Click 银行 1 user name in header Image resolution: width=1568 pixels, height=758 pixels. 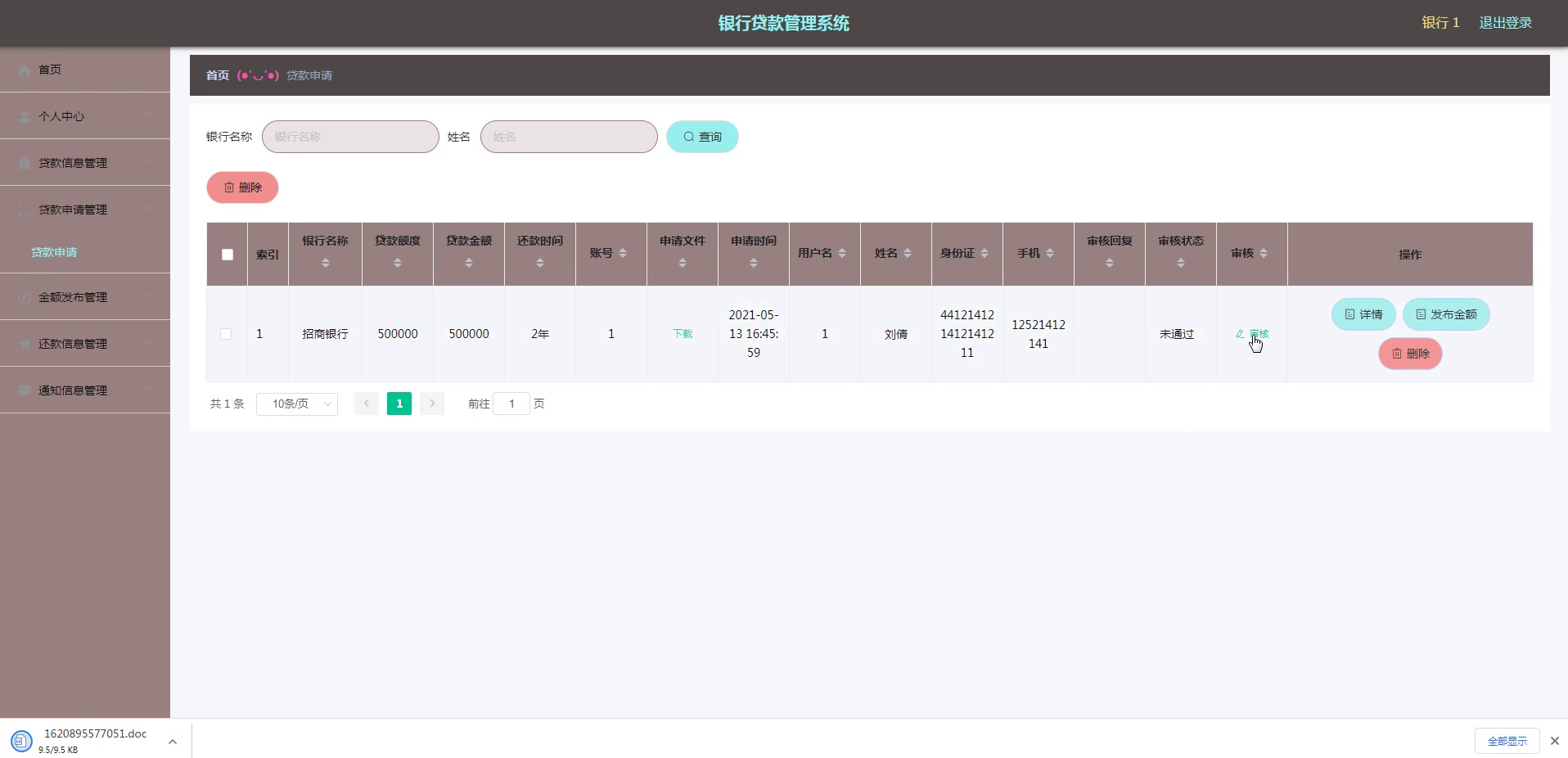(x=1440, y=23)
